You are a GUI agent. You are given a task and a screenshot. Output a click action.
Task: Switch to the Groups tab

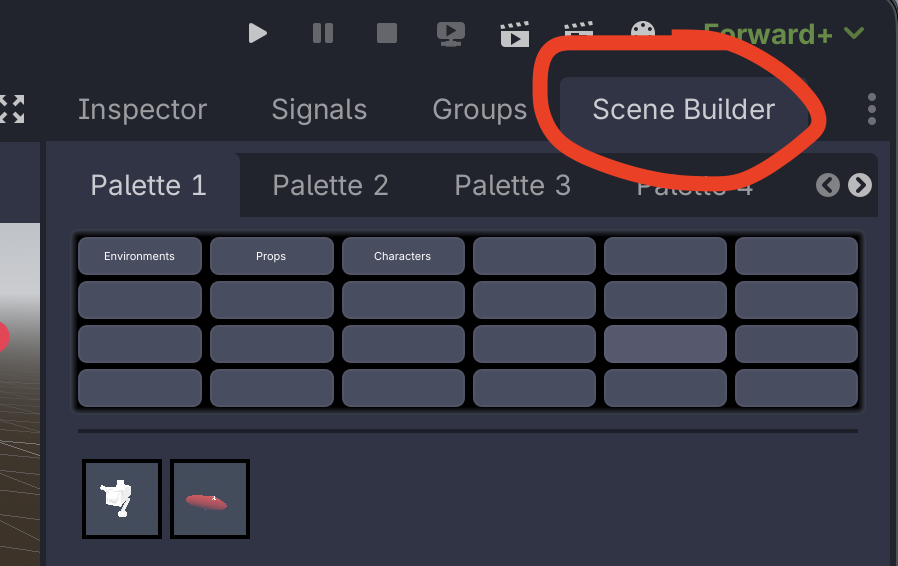(479, 109)
